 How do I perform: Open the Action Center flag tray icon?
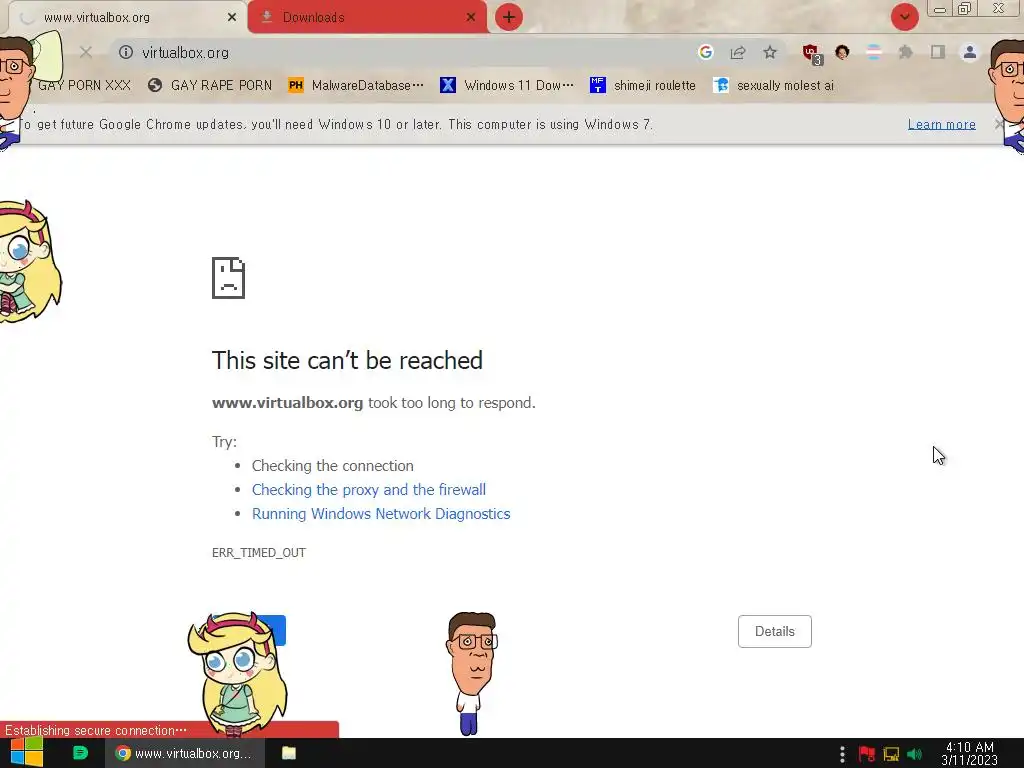(x=867, y=754)
